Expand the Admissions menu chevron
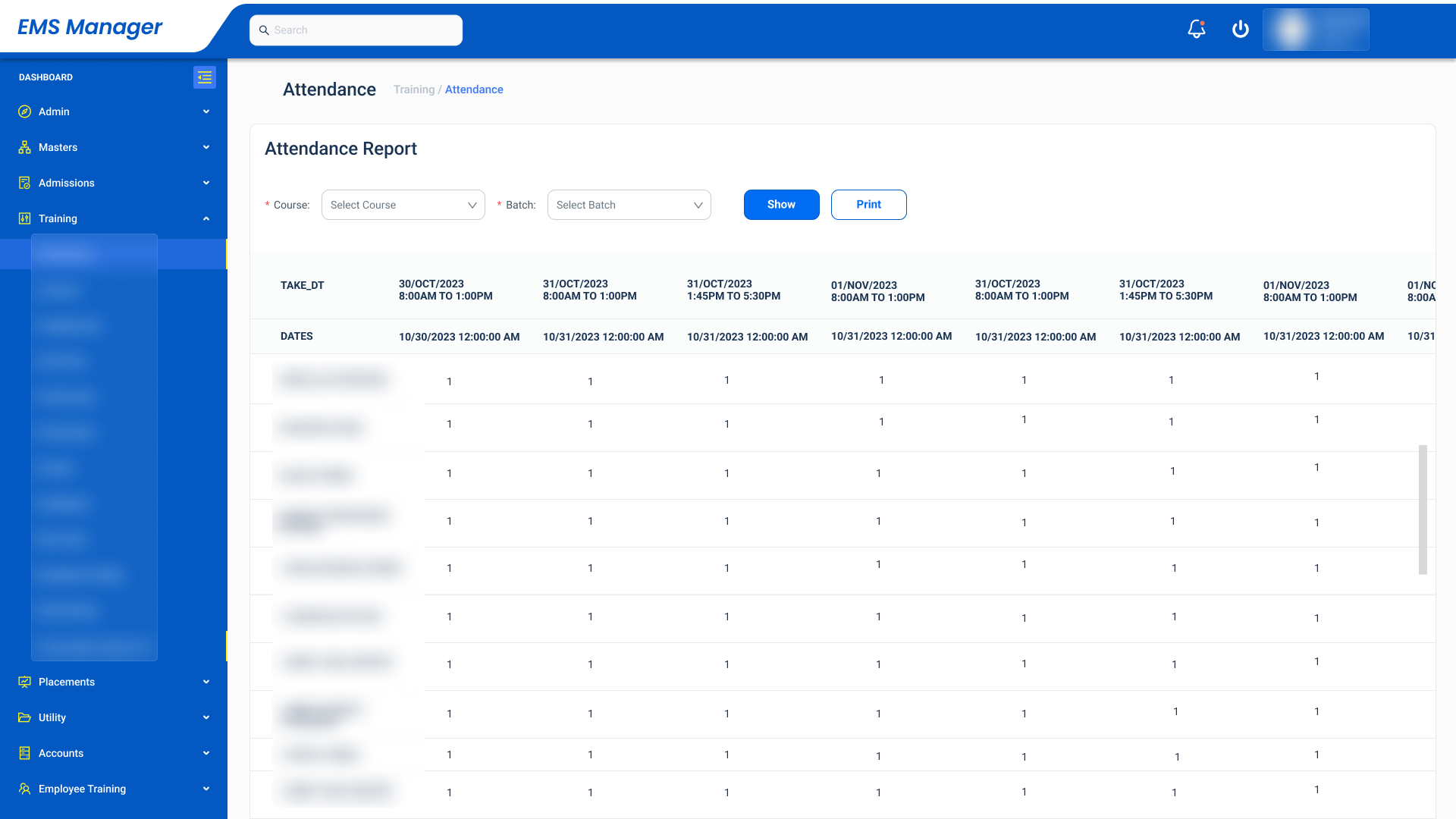This screenshot has height=819, width=1456. pyautogui.click(x=206, y=183)
